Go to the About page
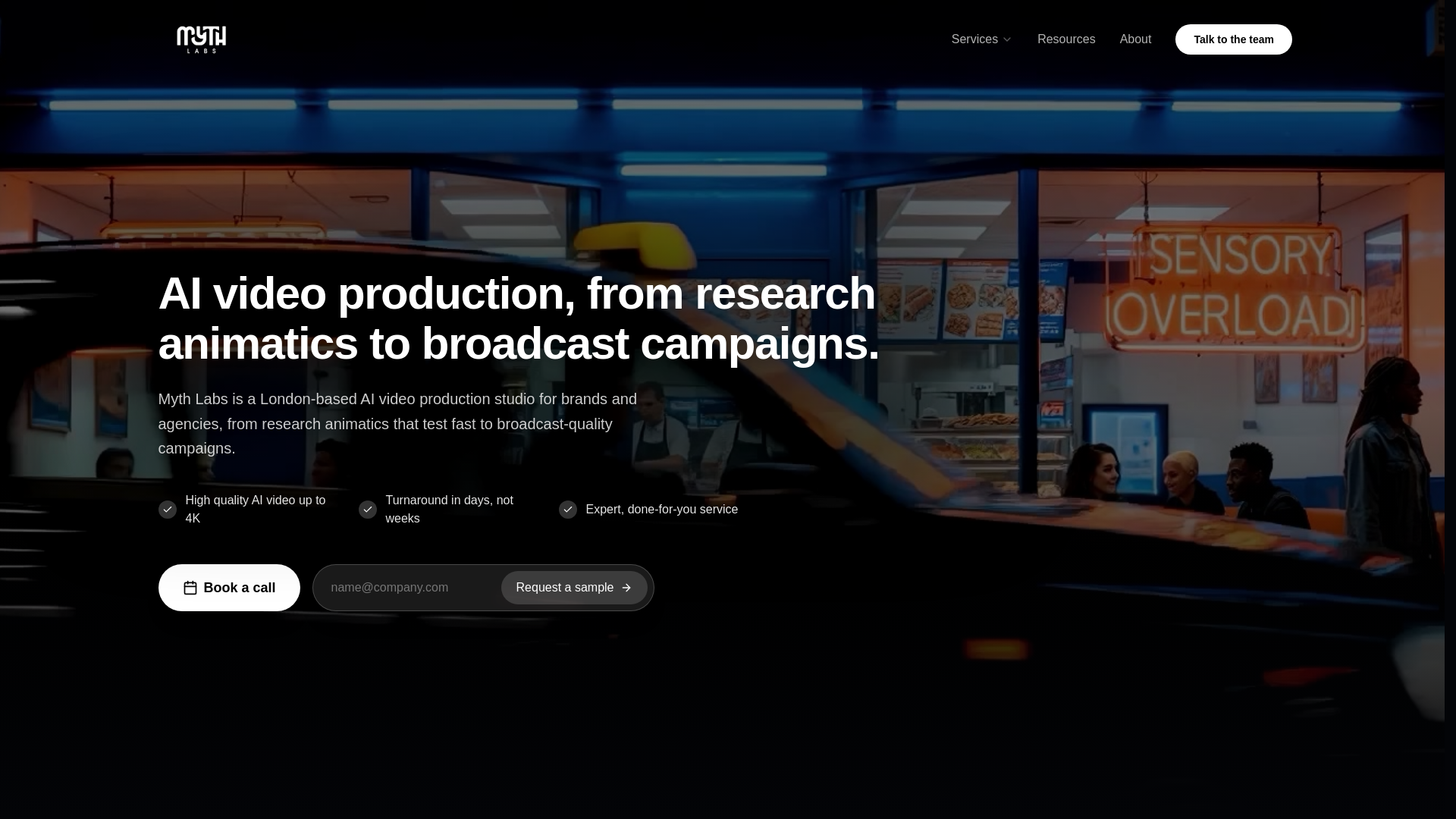The image size is (1456, 819). point(1135,39)
